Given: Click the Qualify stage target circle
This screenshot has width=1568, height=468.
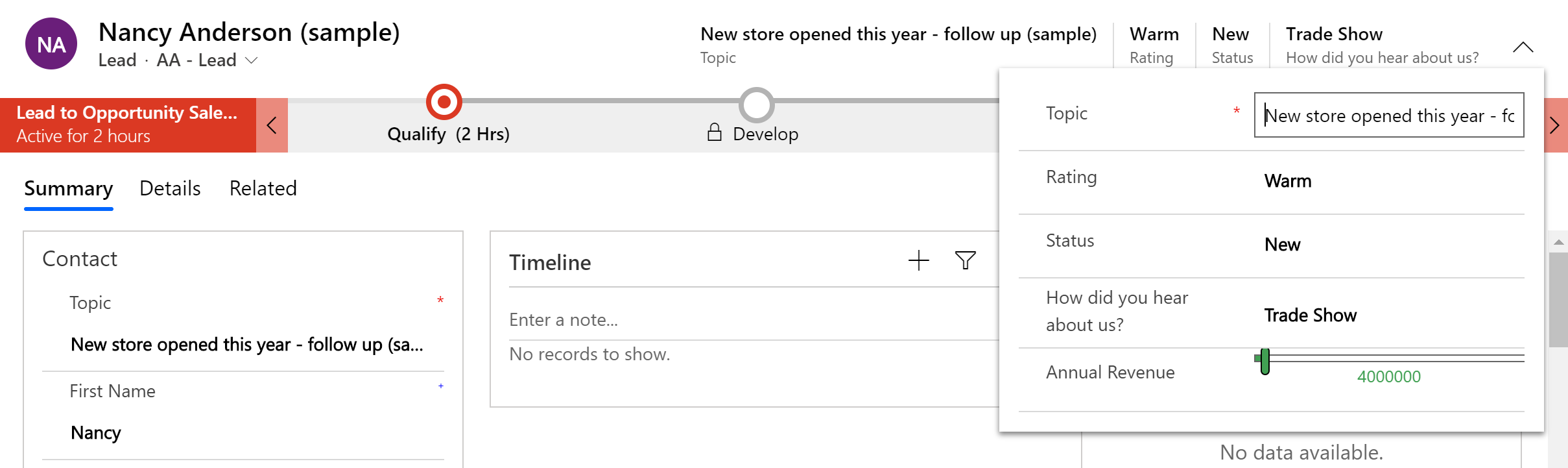Looking at the screenshot, I should coord(444,102).
